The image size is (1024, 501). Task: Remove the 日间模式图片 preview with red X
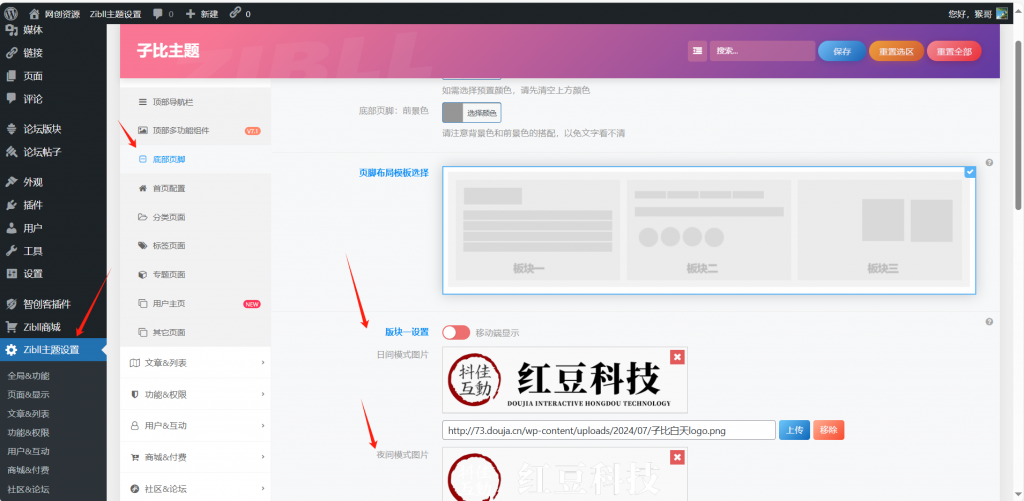coord(677,357)
